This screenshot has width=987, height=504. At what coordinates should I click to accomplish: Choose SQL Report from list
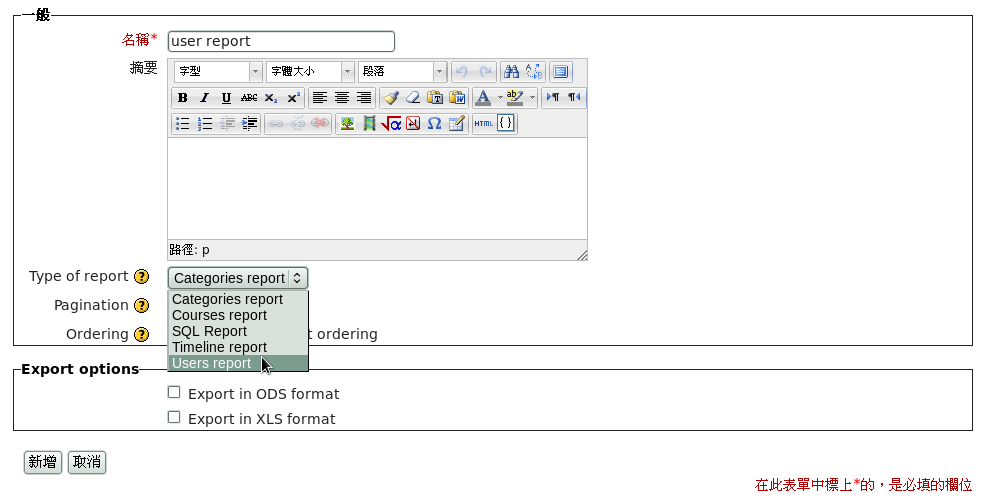pyautogui.click(x=209, y=331)
